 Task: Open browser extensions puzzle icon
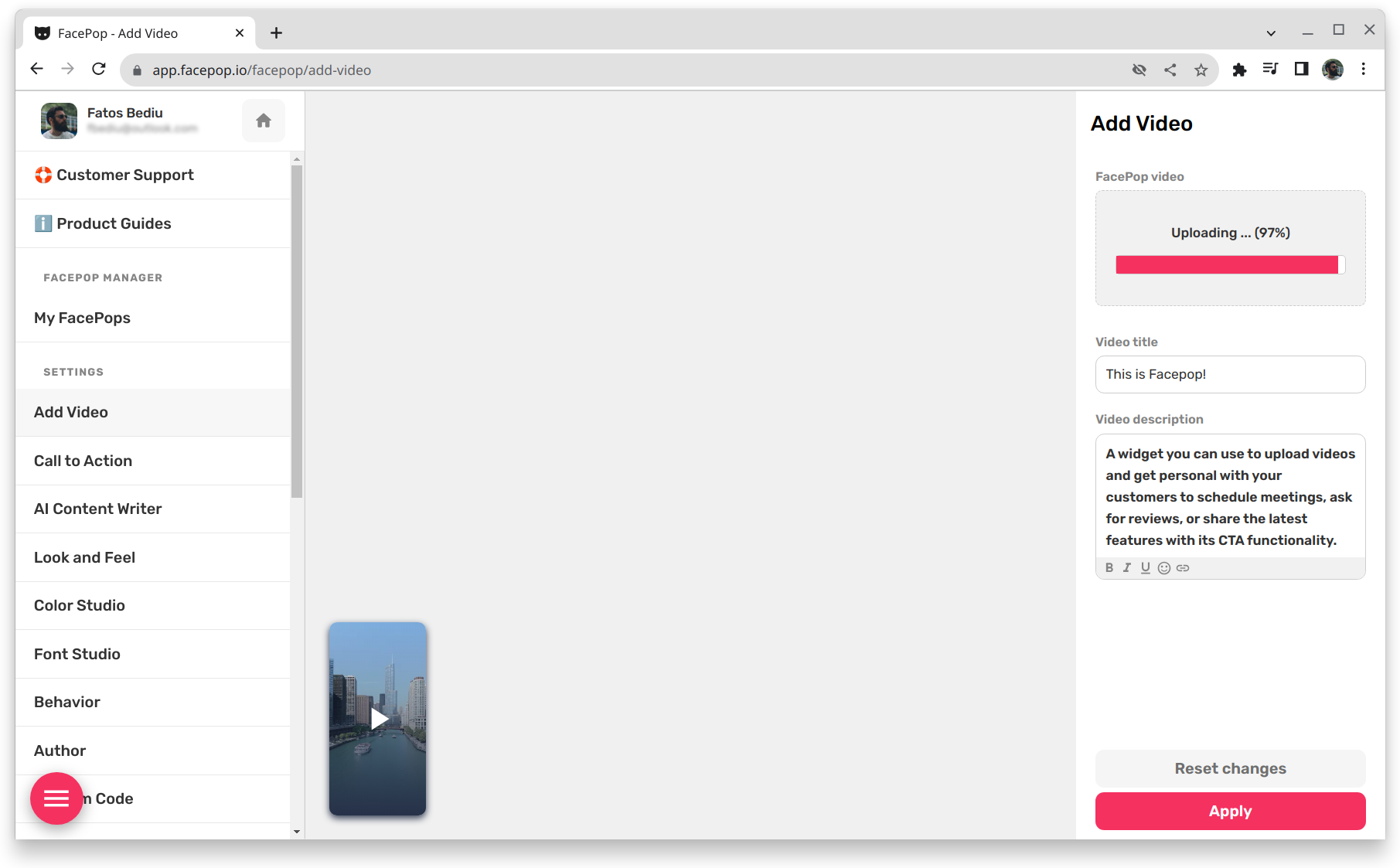[x=1239, y=70]
